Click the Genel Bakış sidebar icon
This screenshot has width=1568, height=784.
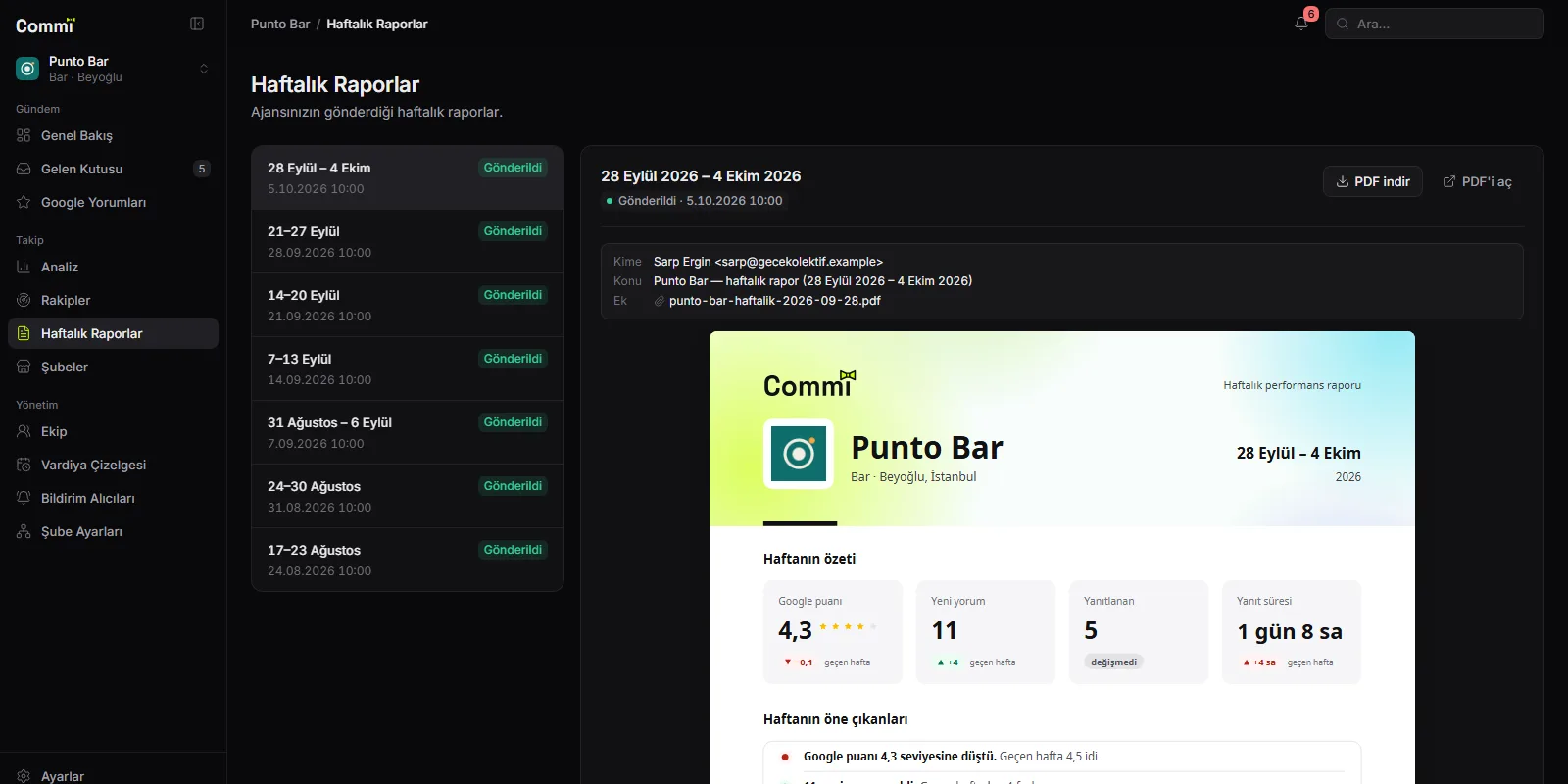(x=24, y=135)
